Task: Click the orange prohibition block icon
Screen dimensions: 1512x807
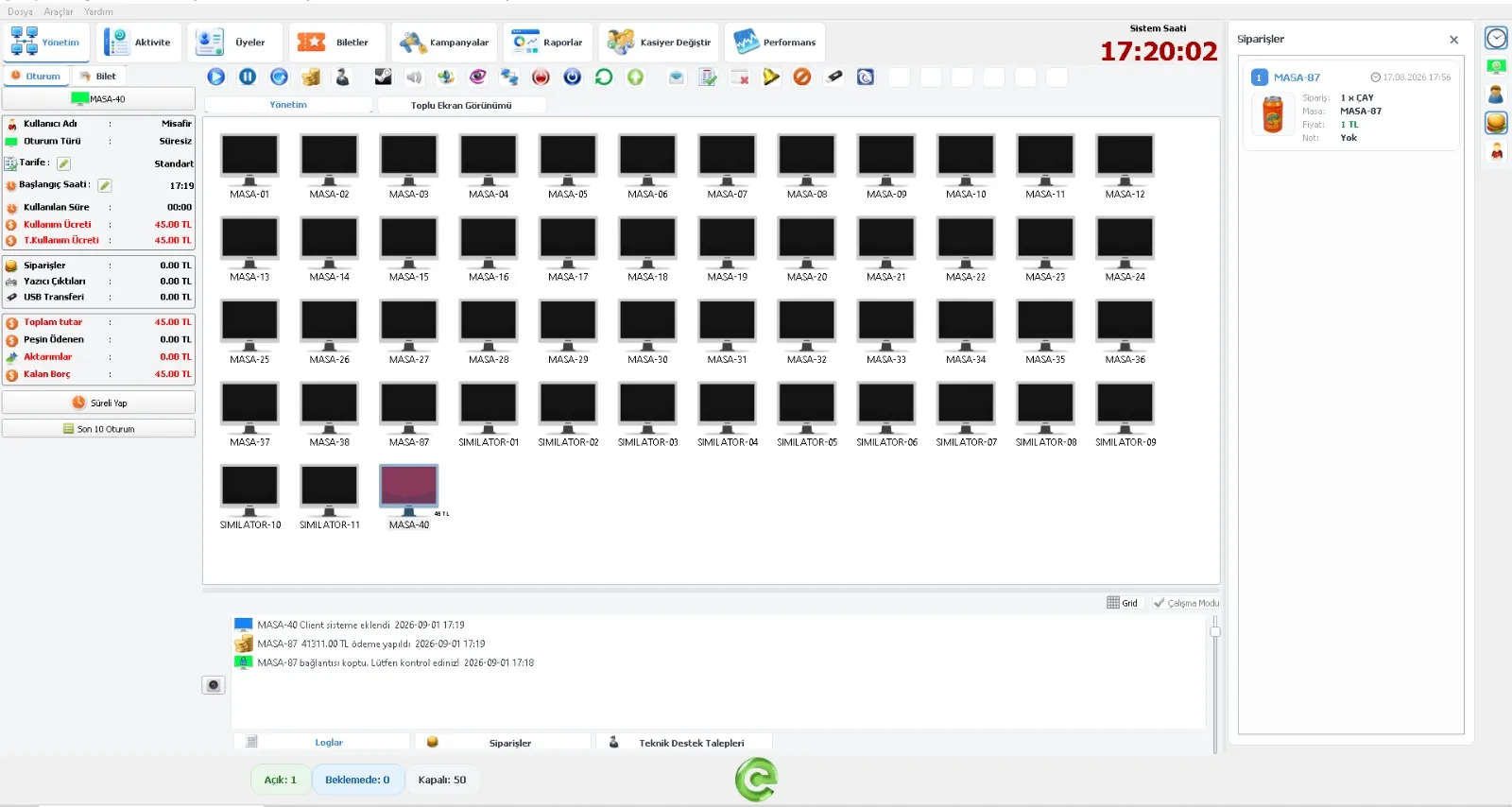Action: pos(802,77)
